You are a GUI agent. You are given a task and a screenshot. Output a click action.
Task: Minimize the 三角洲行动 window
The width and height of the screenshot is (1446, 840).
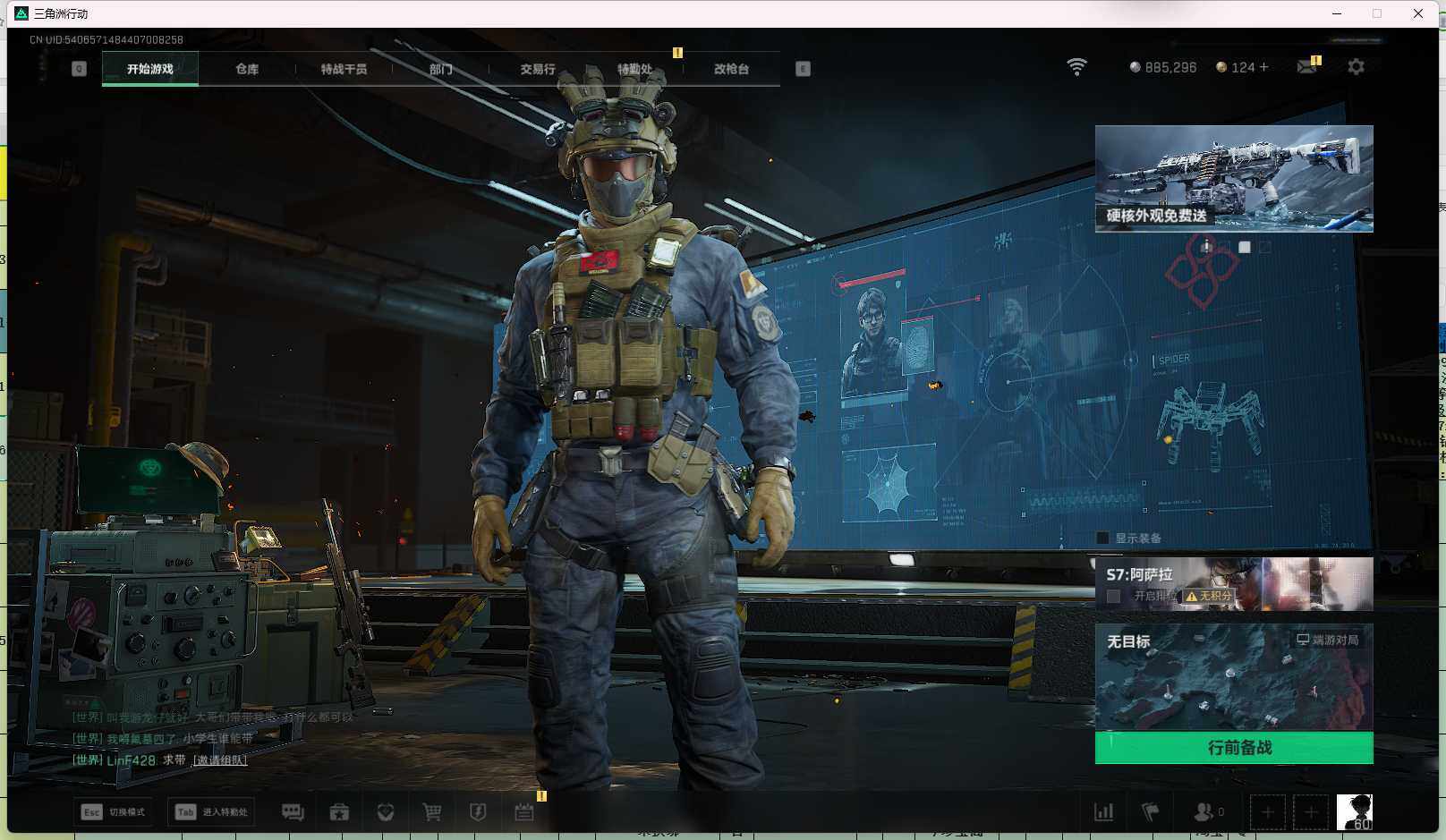click(x=1337, y=13)
